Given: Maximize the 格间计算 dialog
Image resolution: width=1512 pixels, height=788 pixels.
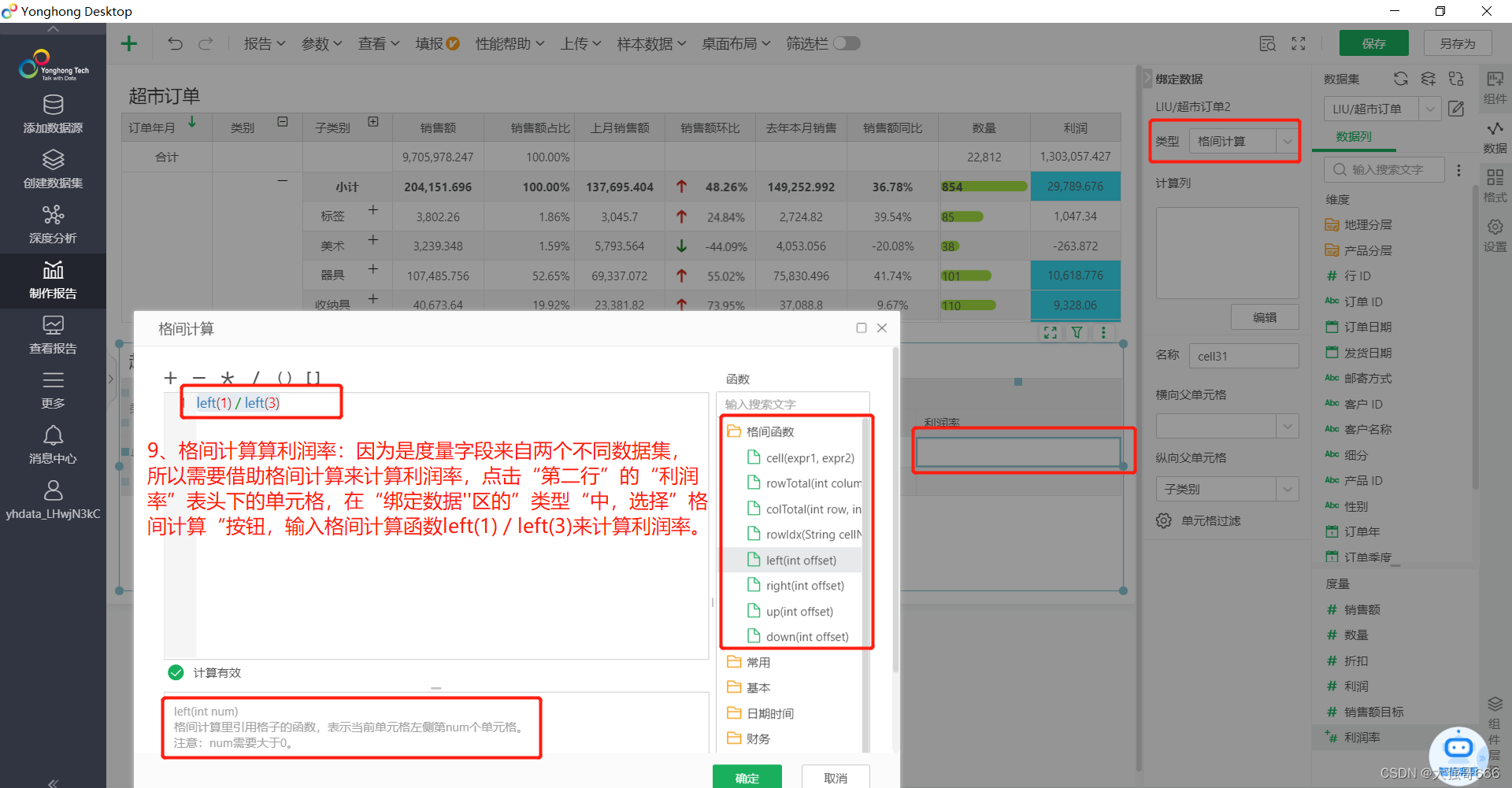Looking at the screenshot, I should [862, 328].
